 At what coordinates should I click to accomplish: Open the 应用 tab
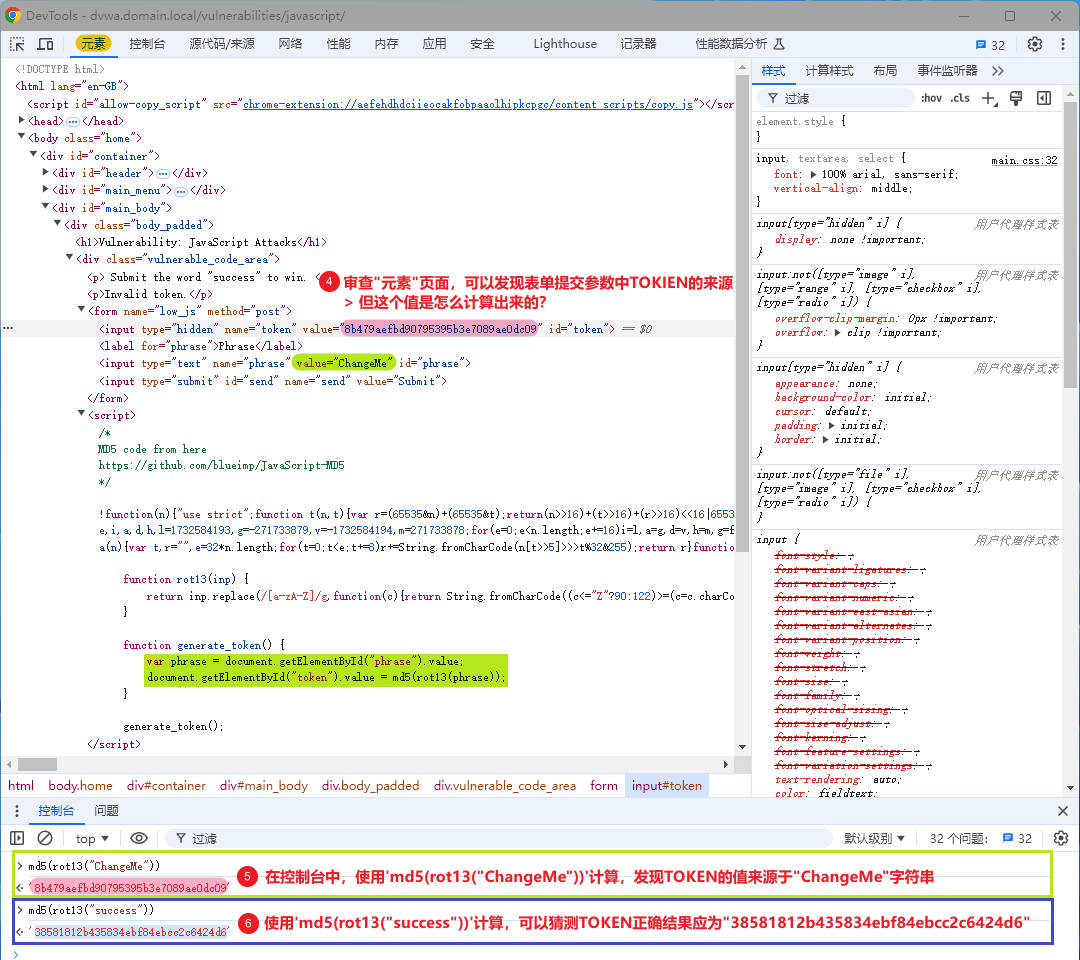[x=435, y=44]
